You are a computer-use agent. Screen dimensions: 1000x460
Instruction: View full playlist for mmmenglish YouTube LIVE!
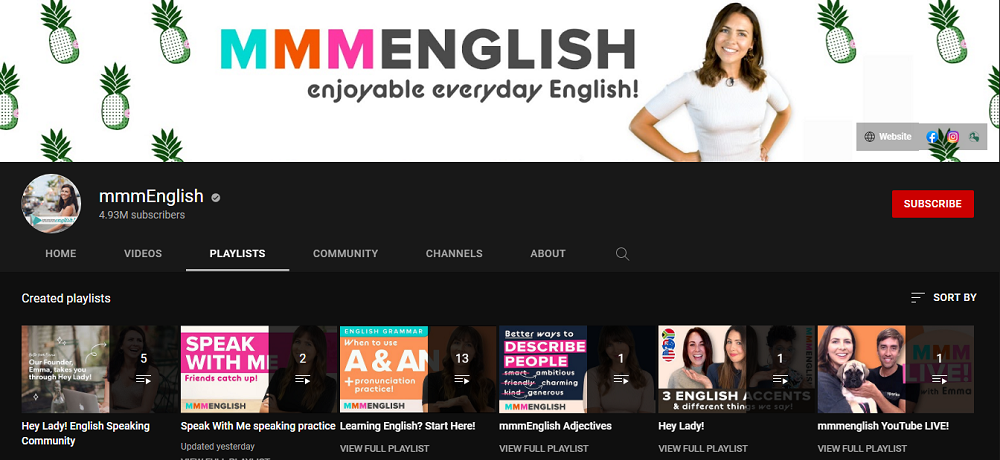pyautogui.click(x=862, y=449)
